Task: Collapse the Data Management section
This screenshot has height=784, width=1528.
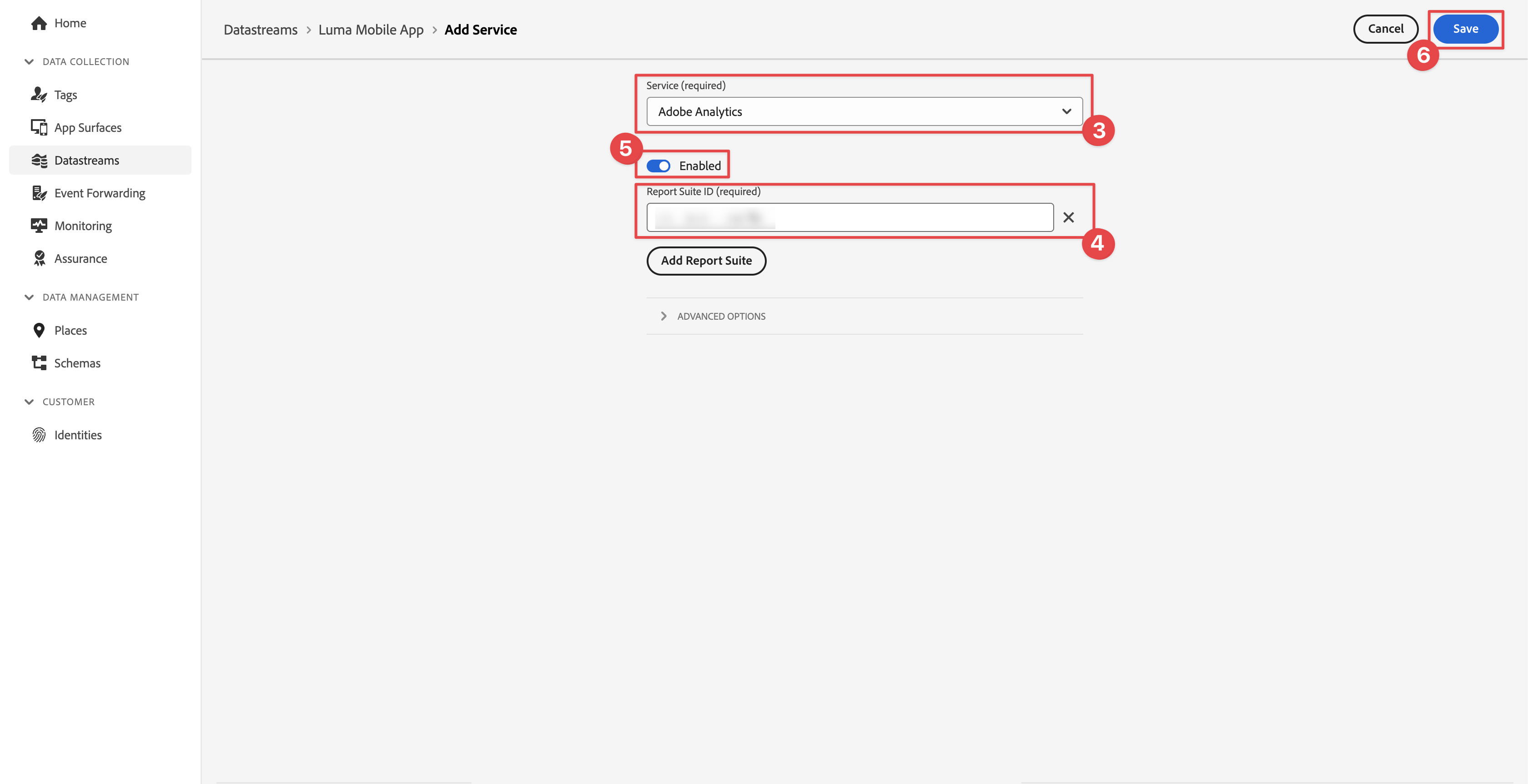Action: point(29,297)
